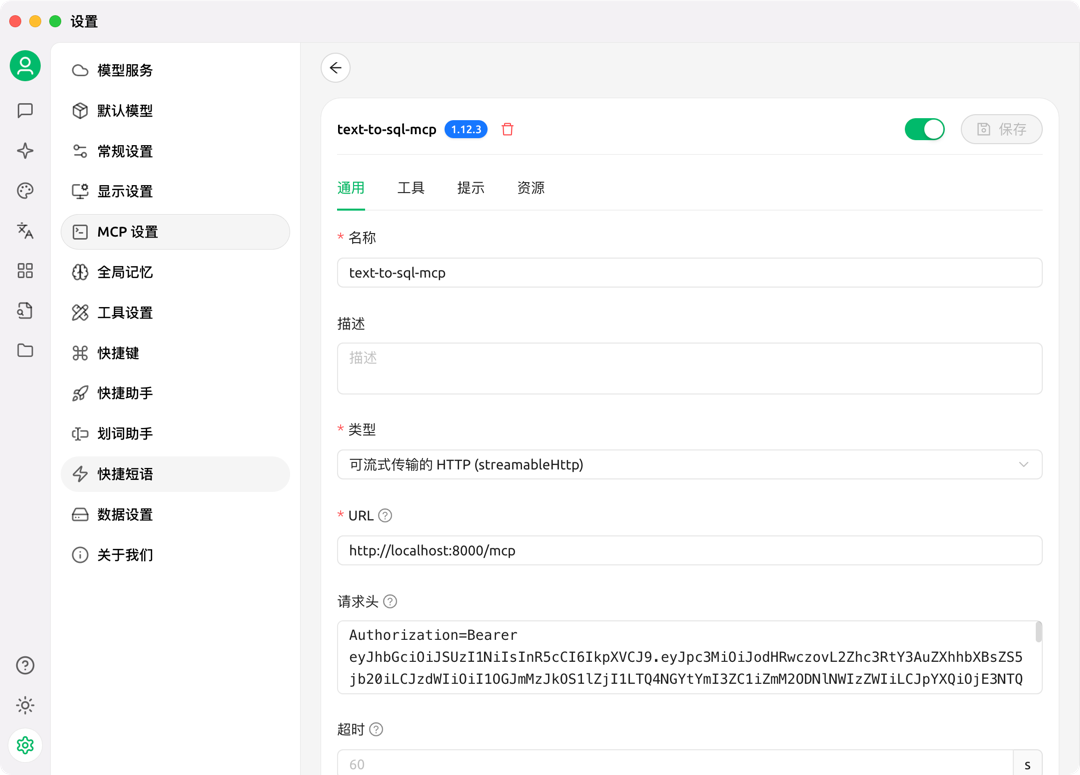Select 模型服务 in the settings menu

[125, 70]
